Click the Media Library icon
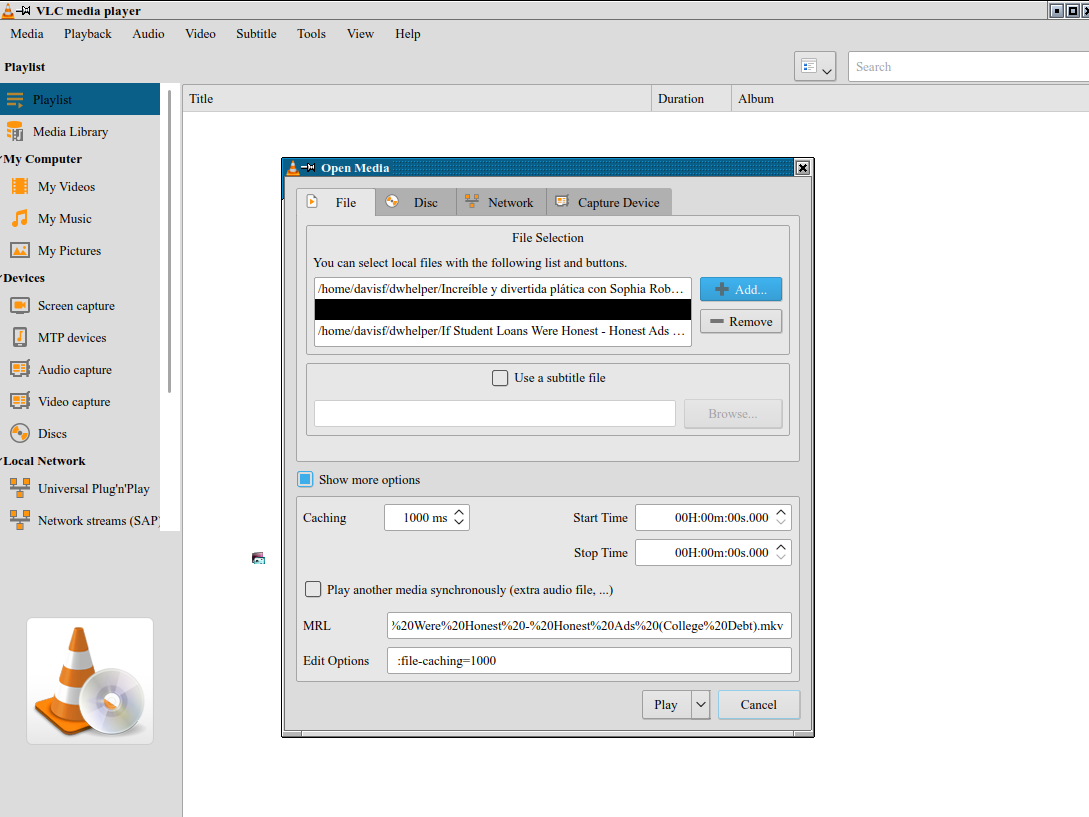 [x=15, y=131]
